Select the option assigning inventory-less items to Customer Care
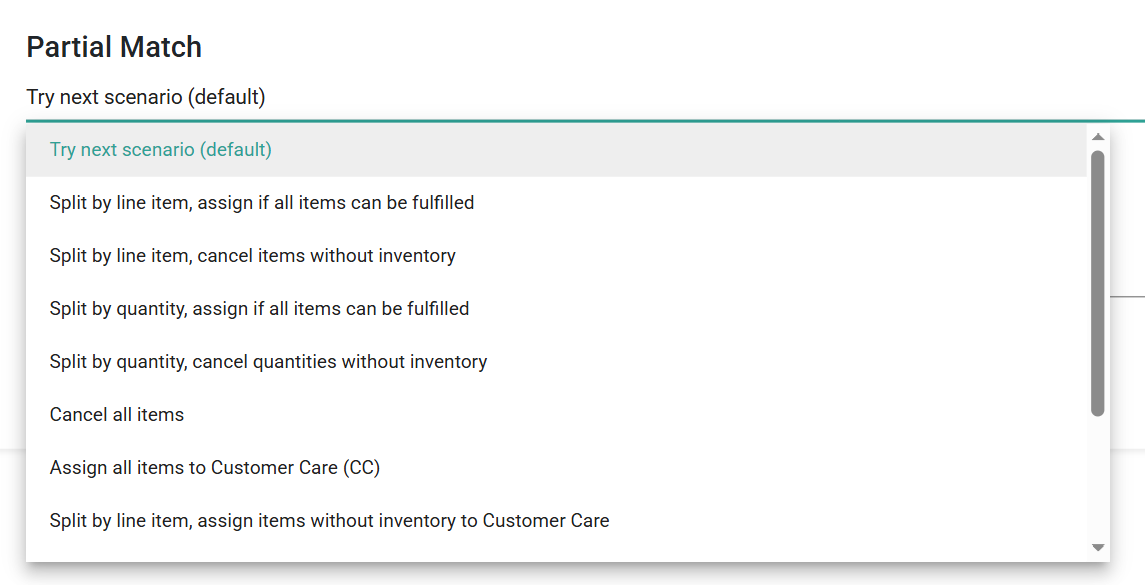 pyautogui.click(x=330, y=520)
